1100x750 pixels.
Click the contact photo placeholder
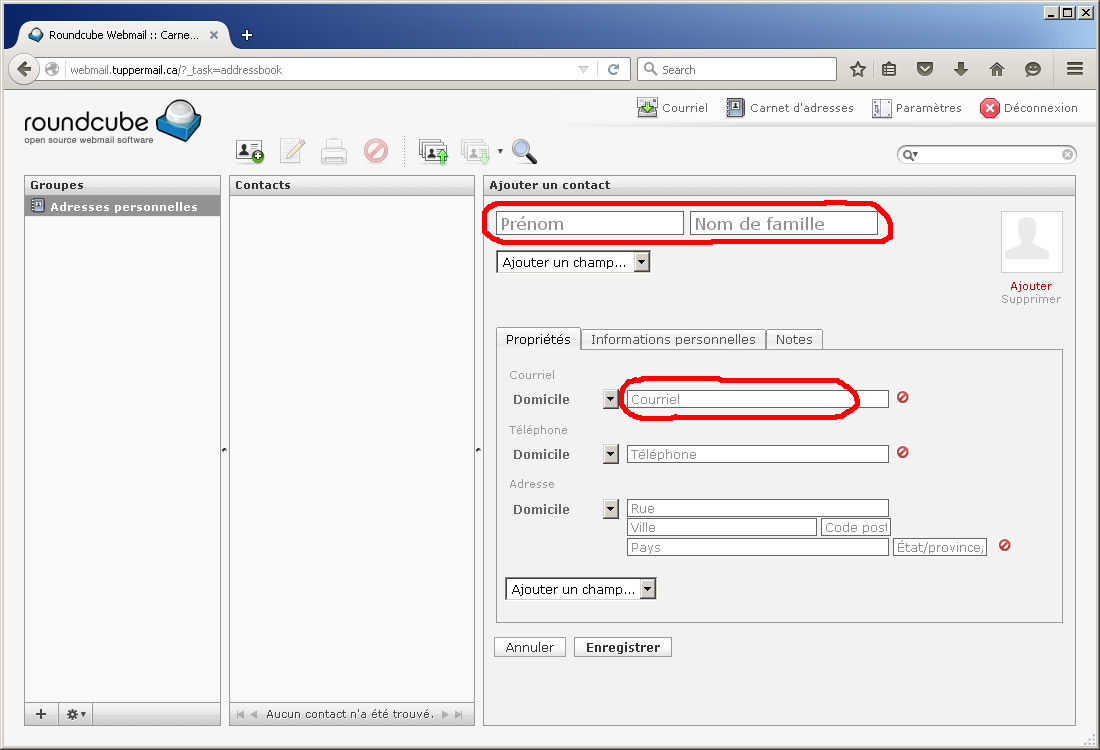pyautogui.click(x=1031, y=242)
